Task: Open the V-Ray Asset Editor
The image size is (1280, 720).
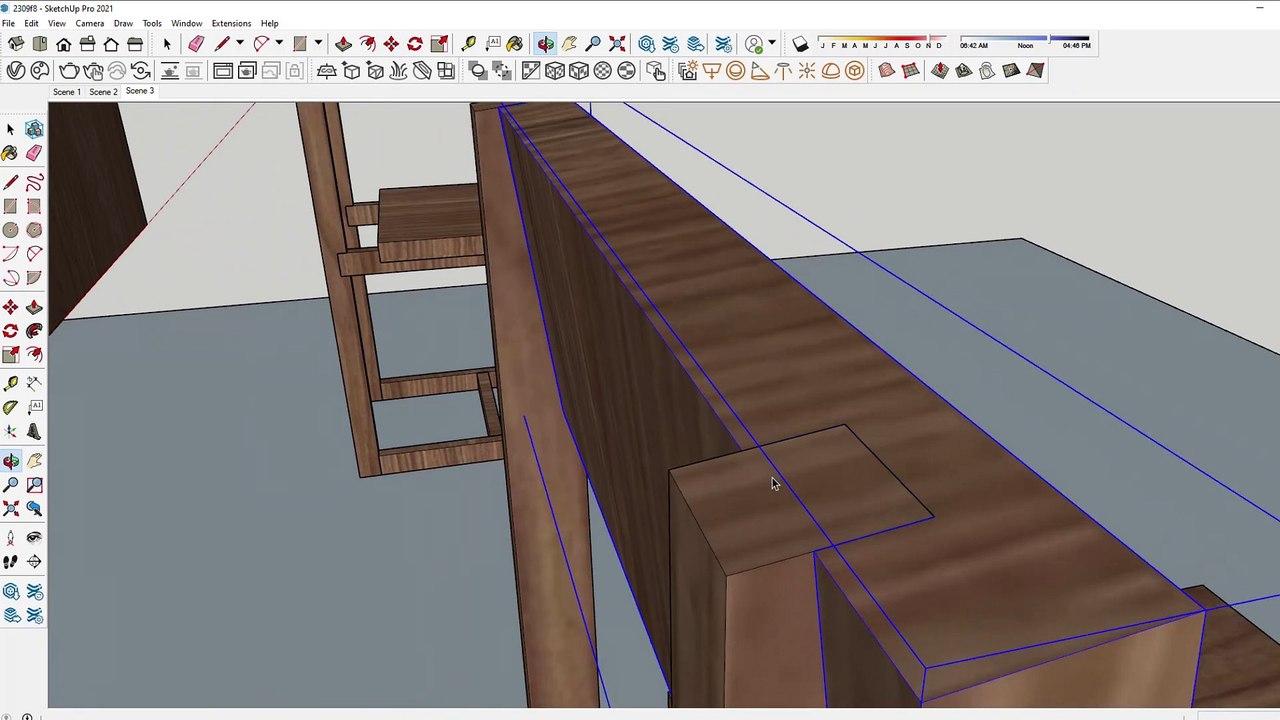Action: (x=16, y=70)
